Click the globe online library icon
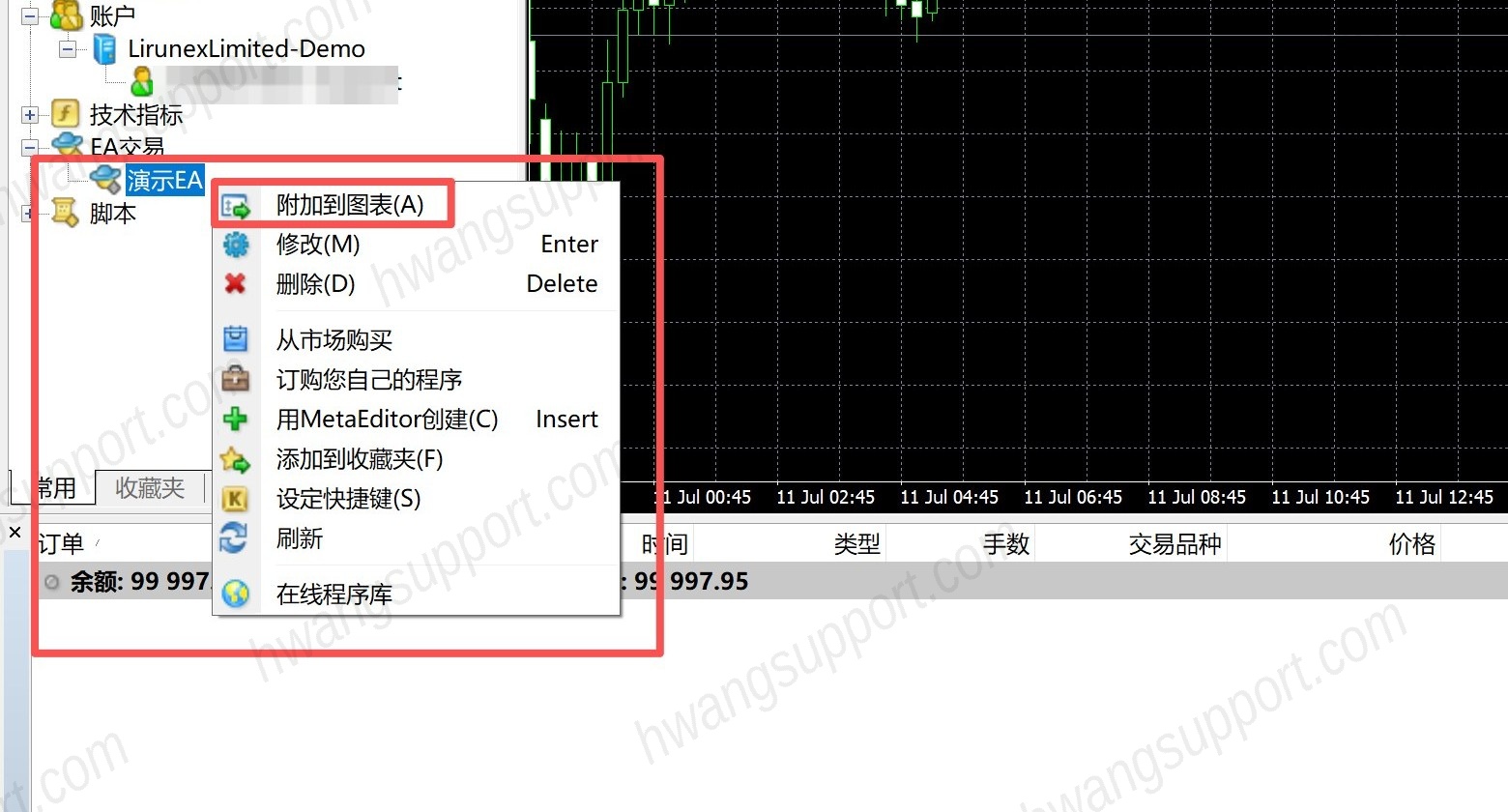This screenshot has height=812, width=1508. click(236, 594)
